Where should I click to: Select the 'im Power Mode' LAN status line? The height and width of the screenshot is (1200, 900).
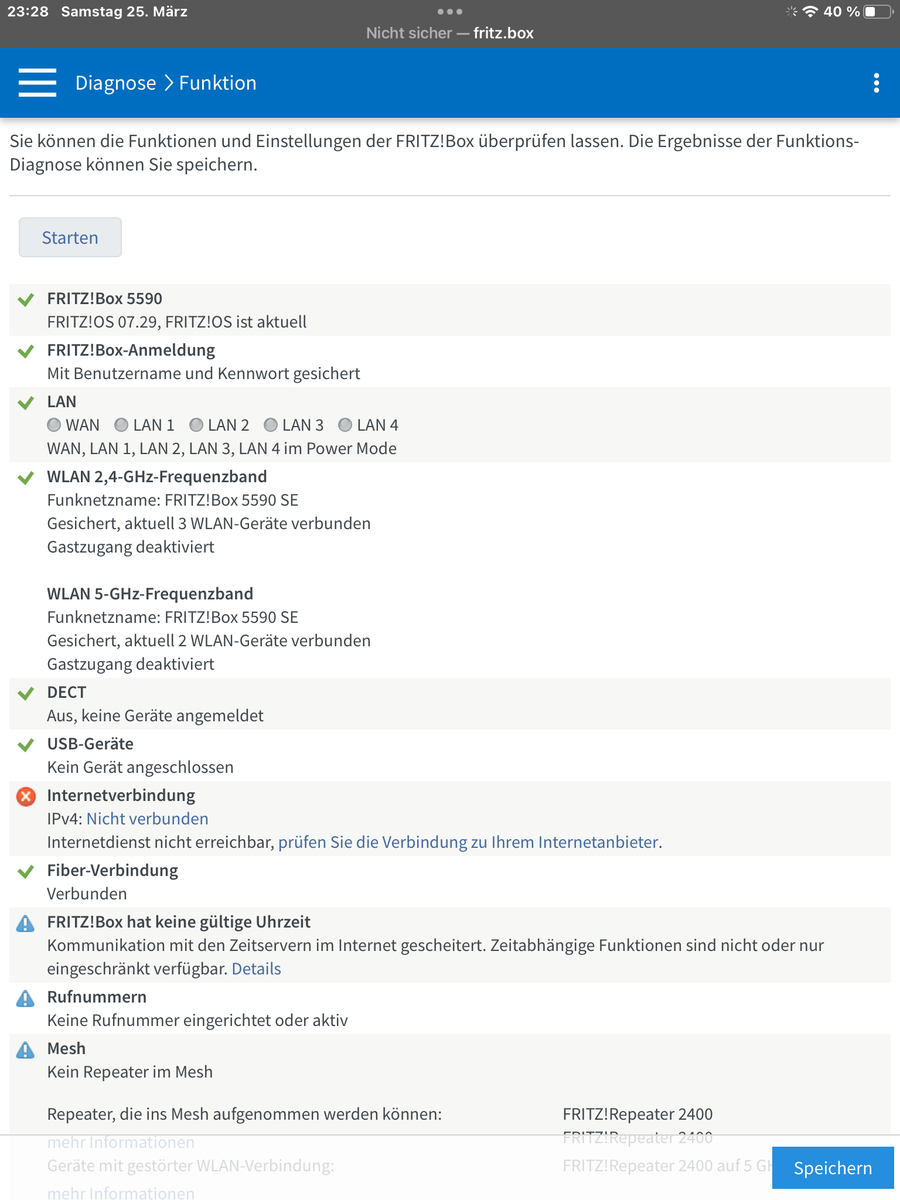(x=222, y=448)
